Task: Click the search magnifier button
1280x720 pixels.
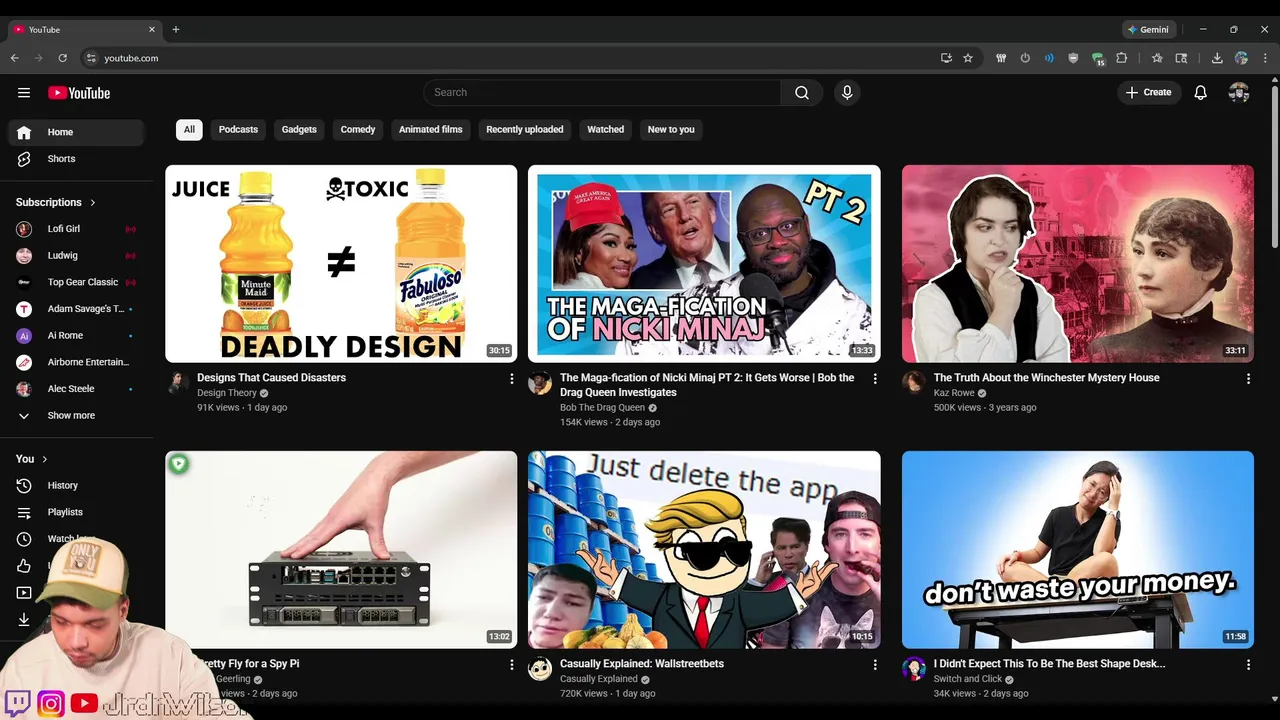Action: [x=802, y=93]
